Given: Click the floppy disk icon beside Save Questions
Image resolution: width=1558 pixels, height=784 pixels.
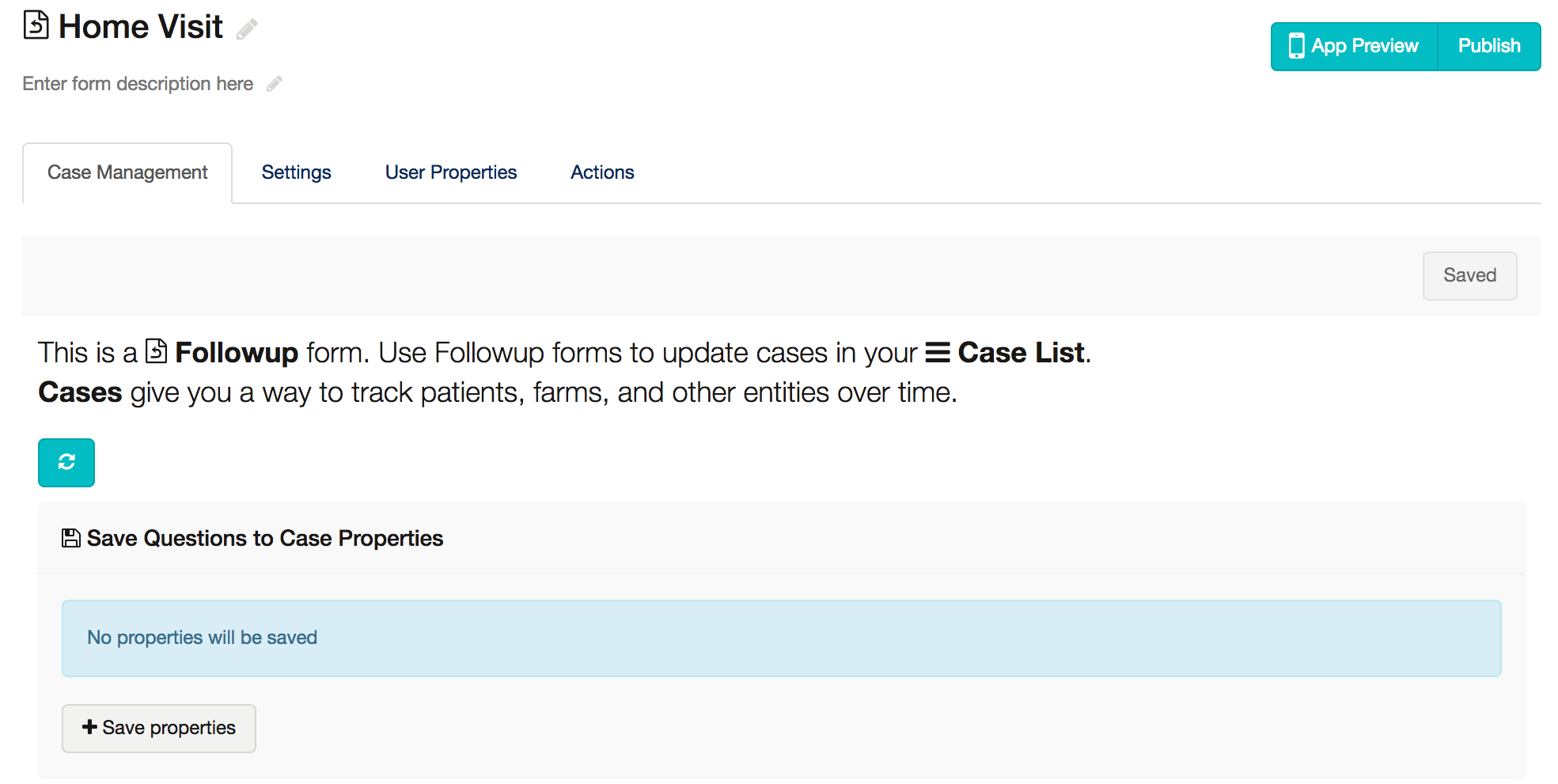Looking at the screenshot, I should point(71,538).
